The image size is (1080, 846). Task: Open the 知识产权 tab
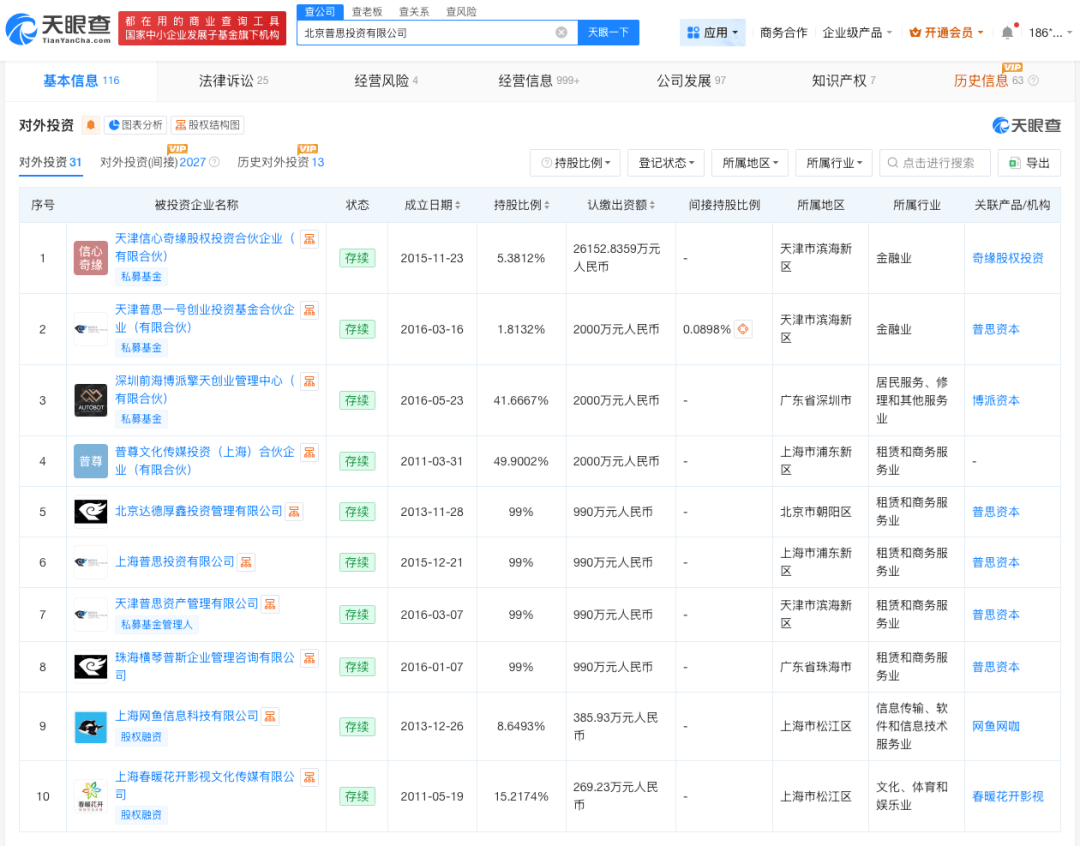[842, 80]
